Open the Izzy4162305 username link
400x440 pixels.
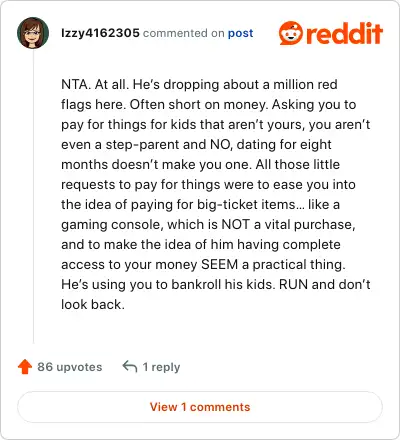[x=100, y=33]
